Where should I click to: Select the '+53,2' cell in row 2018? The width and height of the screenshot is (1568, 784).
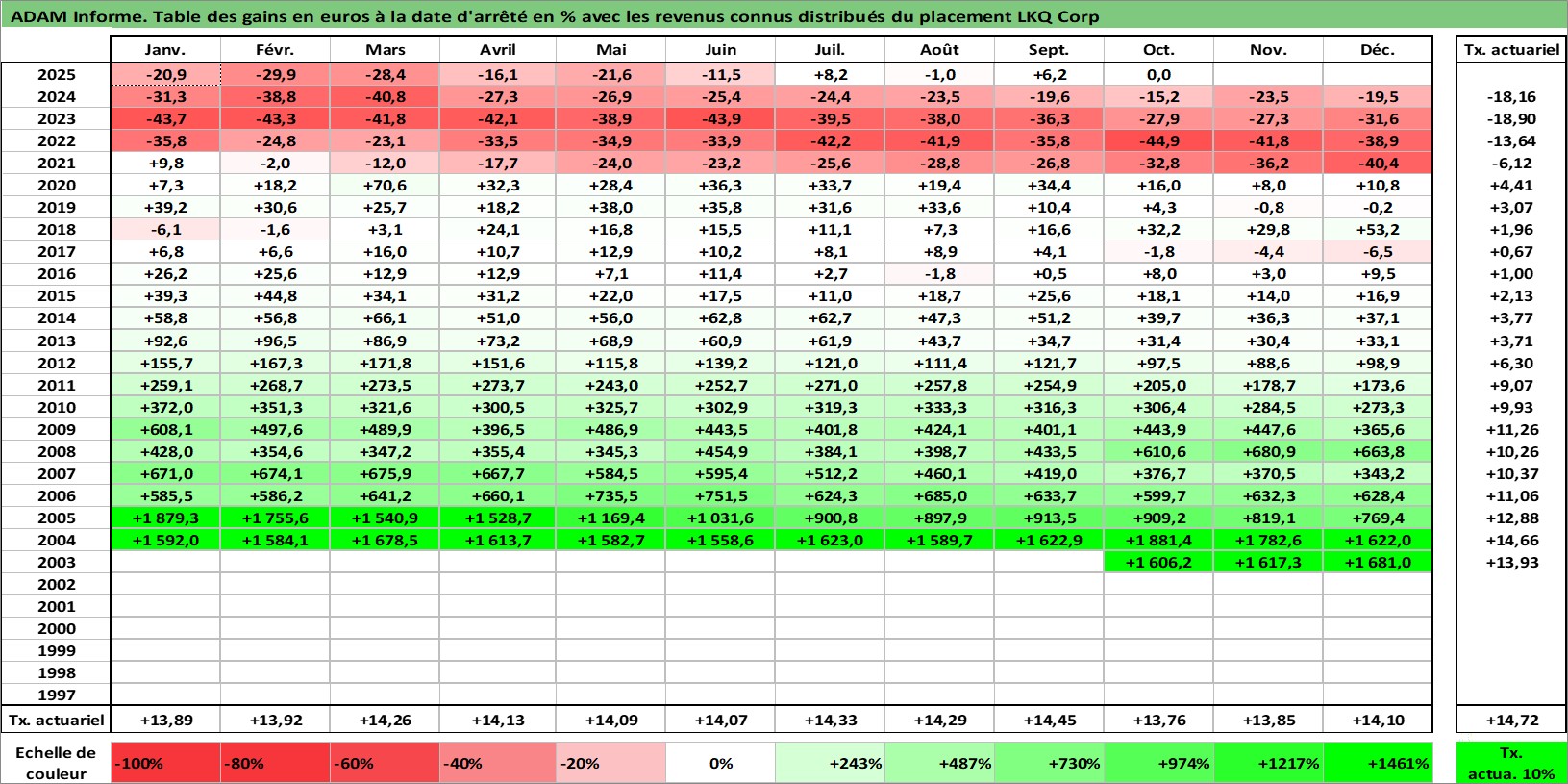(x=1378, y=230)
